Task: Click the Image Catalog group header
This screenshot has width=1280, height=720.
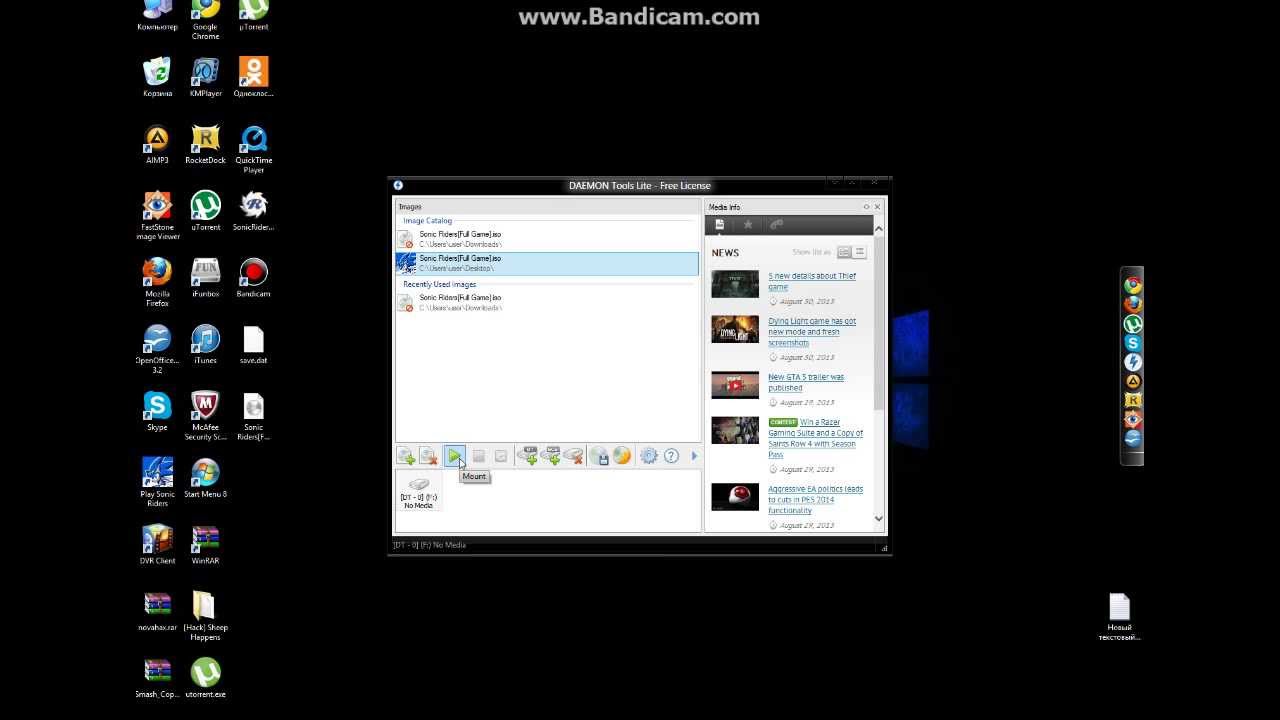Action: pos(428,221)
